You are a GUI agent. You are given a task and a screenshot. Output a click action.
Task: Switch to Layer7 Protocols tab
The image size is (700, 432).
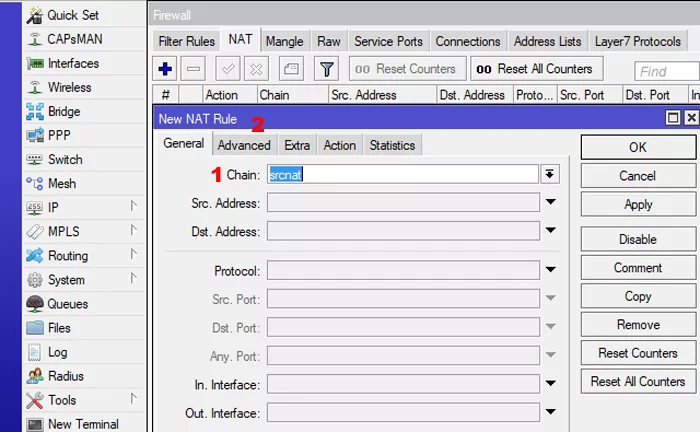click(638, 42)
